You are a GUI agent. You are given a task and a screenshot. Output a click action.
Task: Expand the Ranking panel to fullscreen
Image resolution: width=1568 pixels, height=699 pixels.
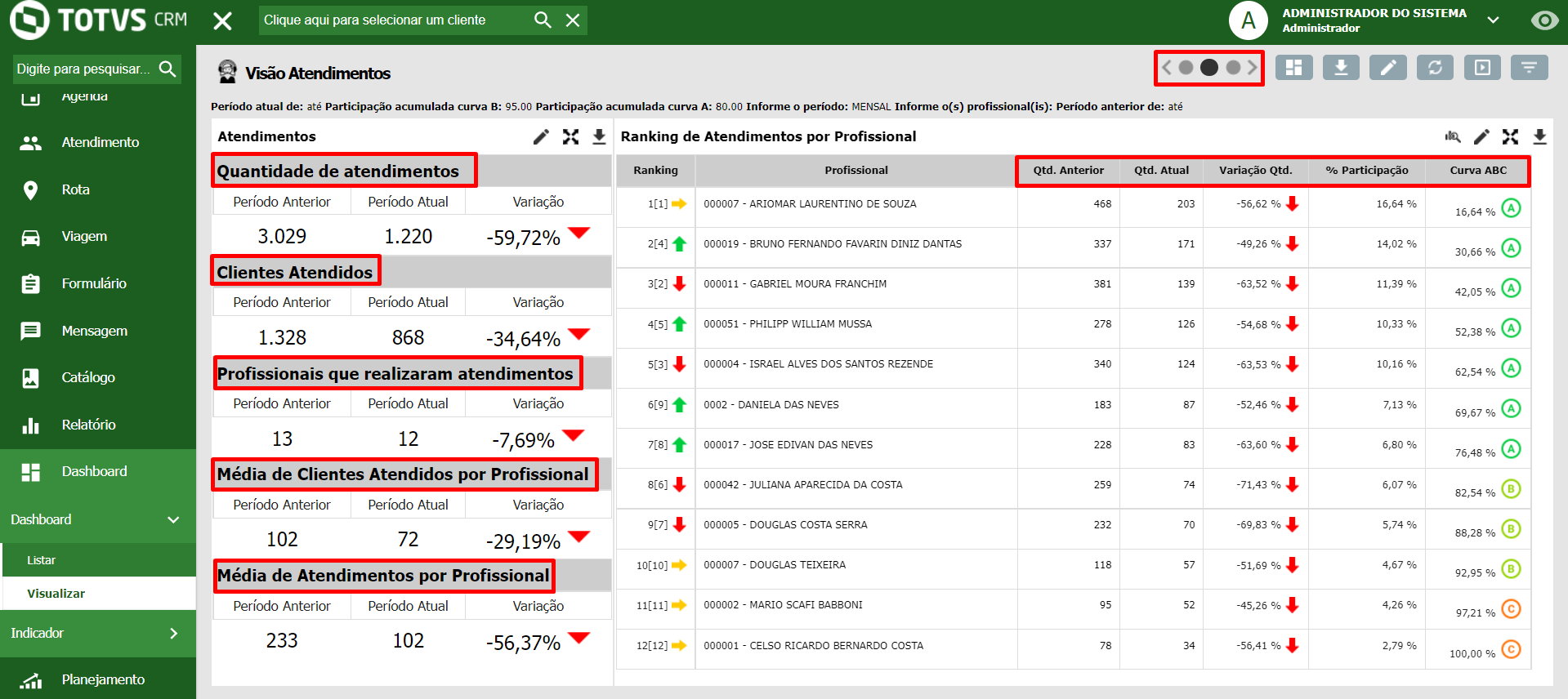1510,136
